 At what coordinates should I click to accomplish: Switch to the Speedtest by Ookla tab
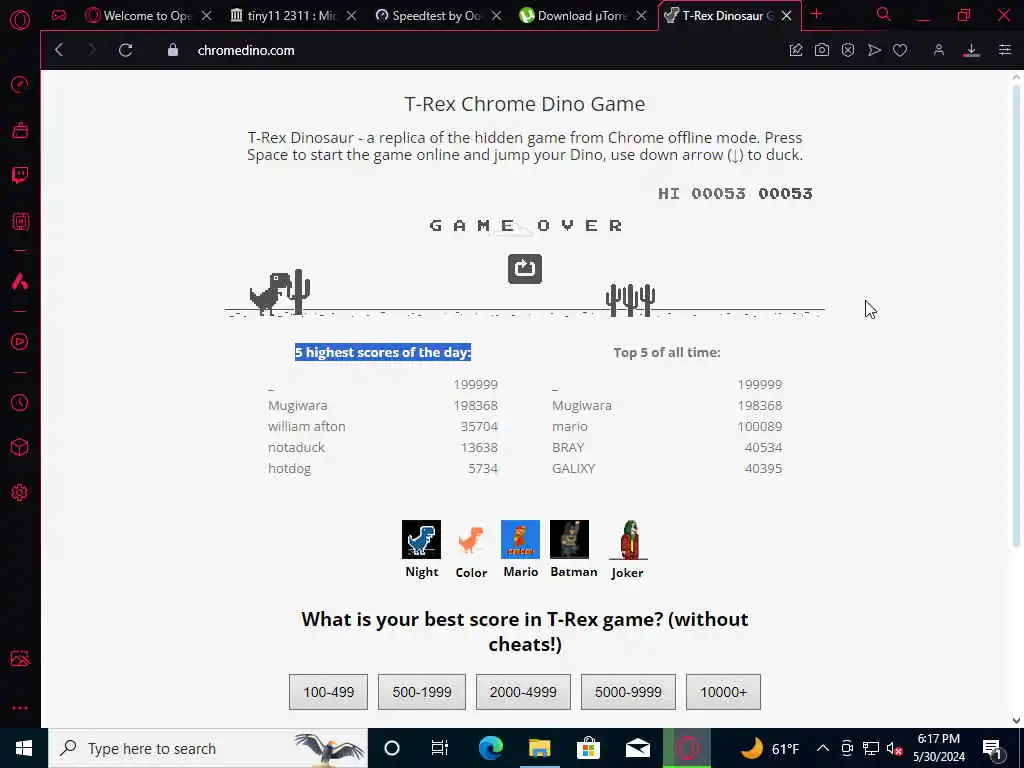(429, 16)
